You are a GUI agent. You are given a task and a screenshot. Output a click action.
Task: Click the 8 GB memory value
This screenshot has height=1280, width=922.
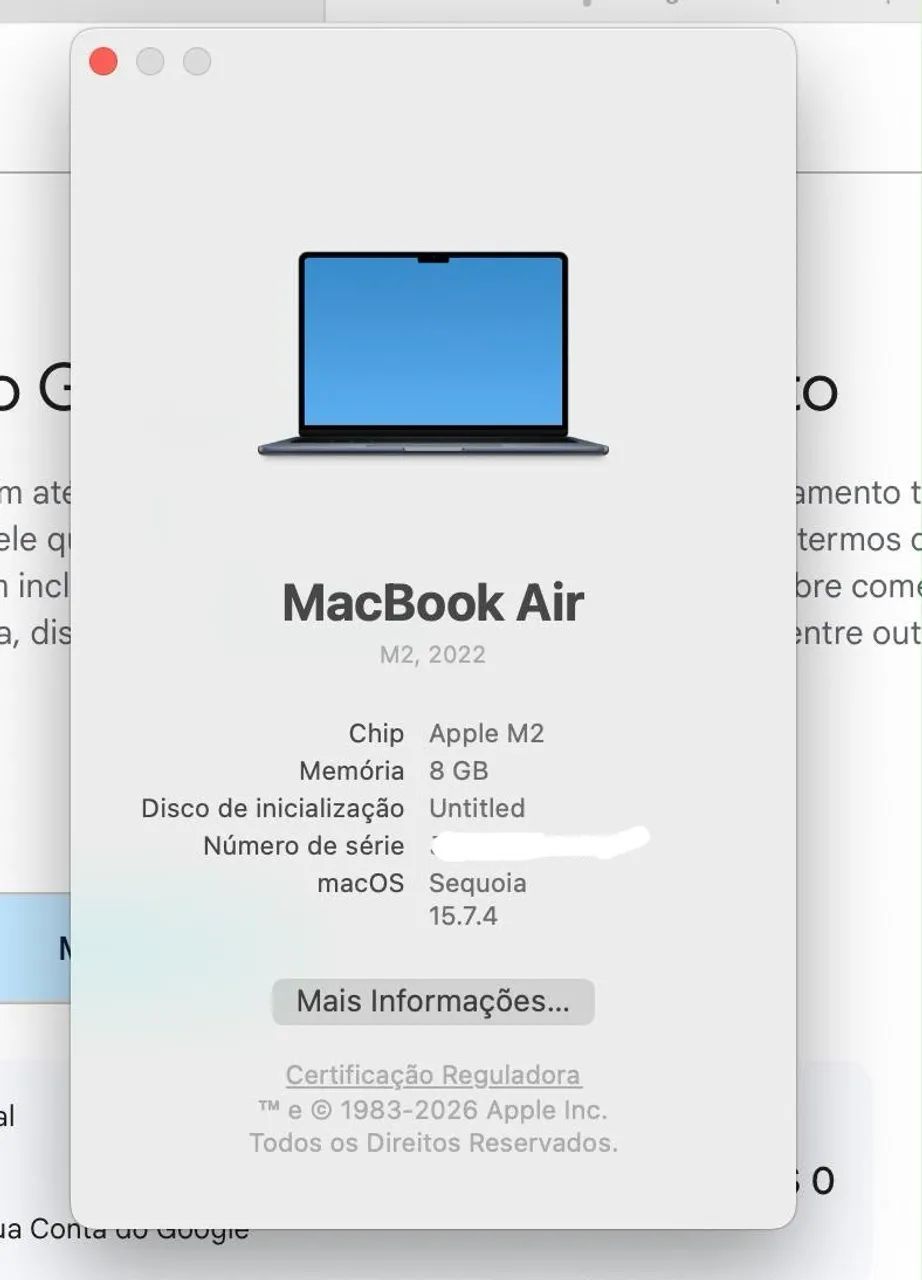(x=459, y=771)
